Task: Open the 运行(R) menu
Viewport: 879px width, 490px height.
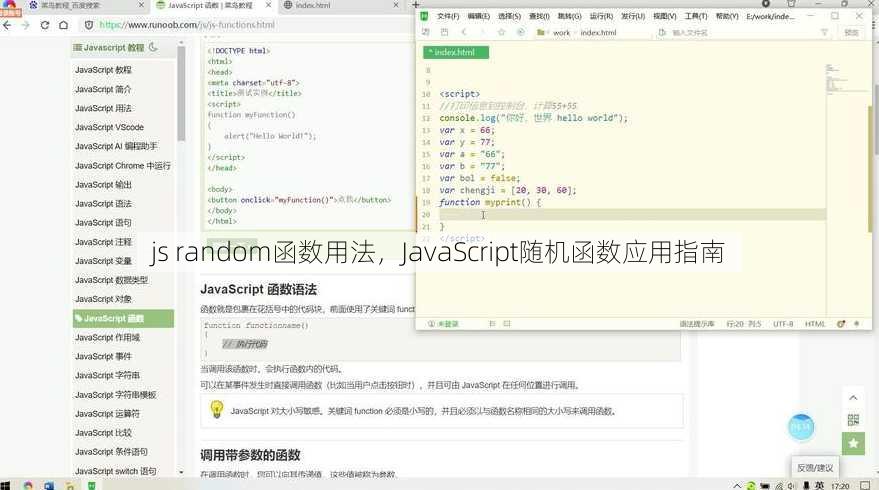Action: pos(601,16)
